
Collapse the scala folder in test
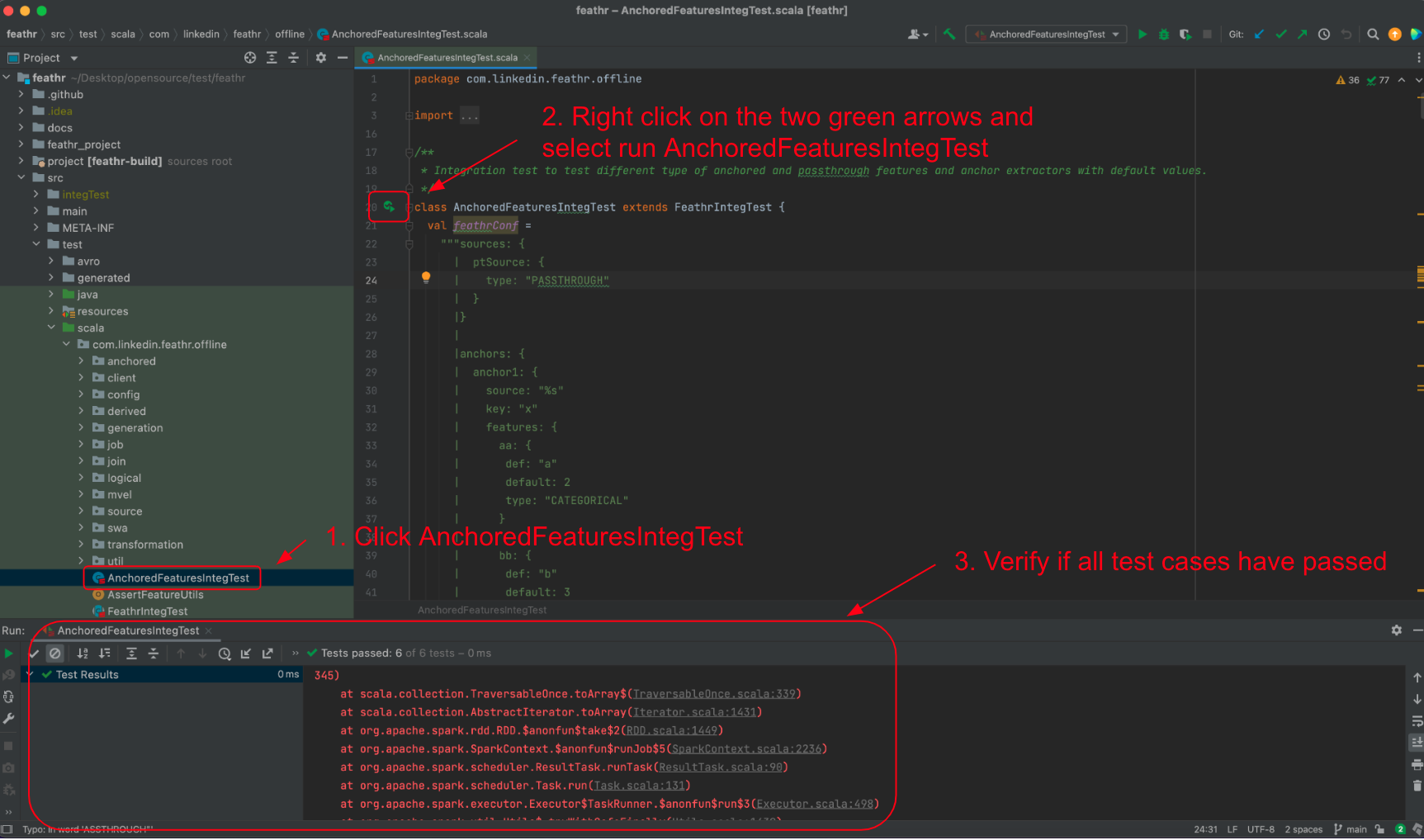(51, 328)
